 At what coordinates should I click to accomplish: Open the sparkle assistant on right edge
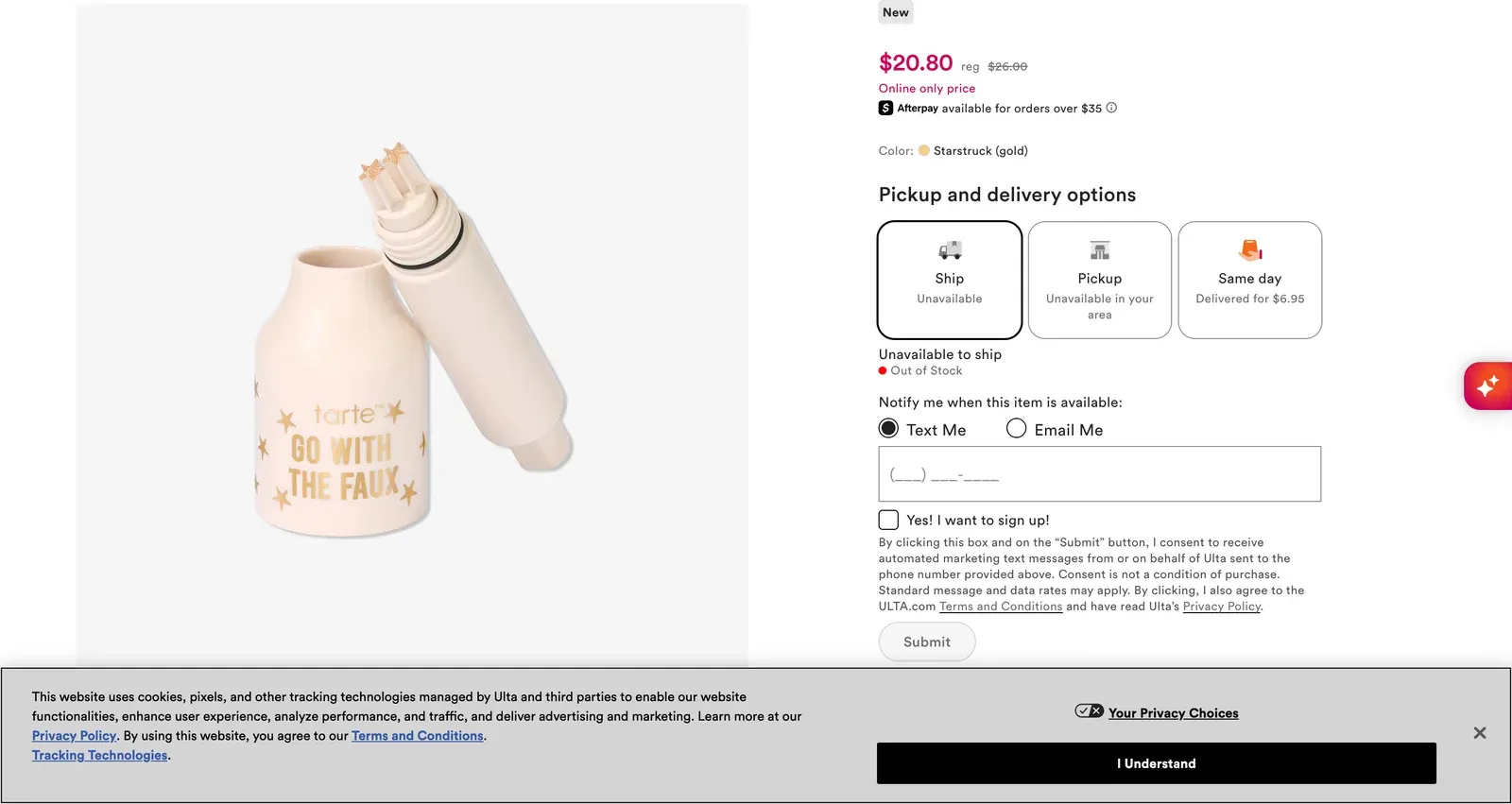[1488, 385]
